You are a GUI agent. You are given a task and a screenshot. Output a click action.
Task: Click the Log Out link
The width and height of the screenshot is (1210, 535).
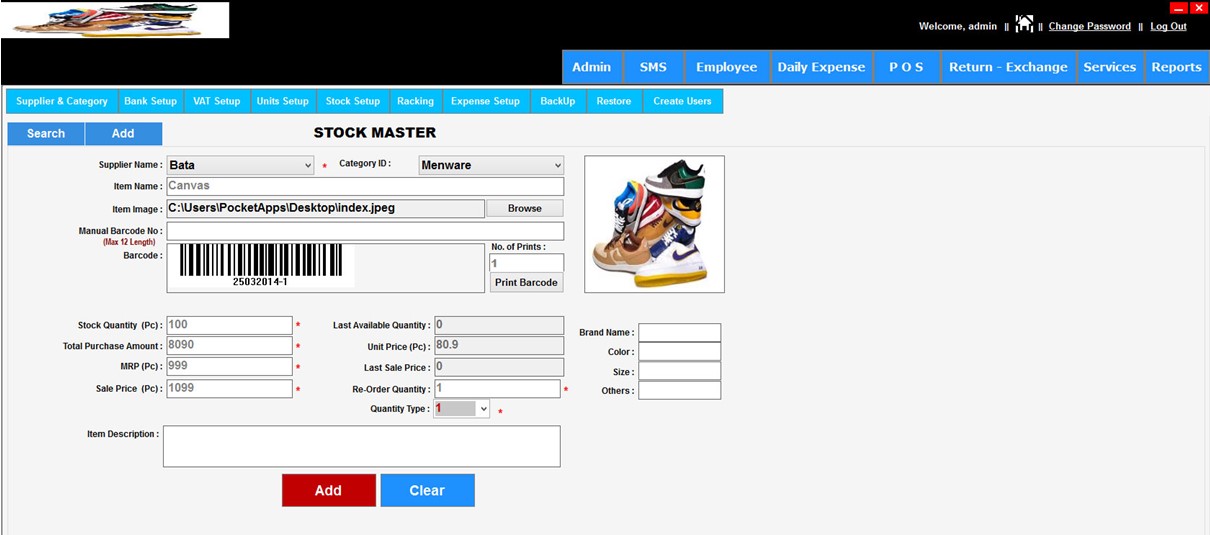1168,26
